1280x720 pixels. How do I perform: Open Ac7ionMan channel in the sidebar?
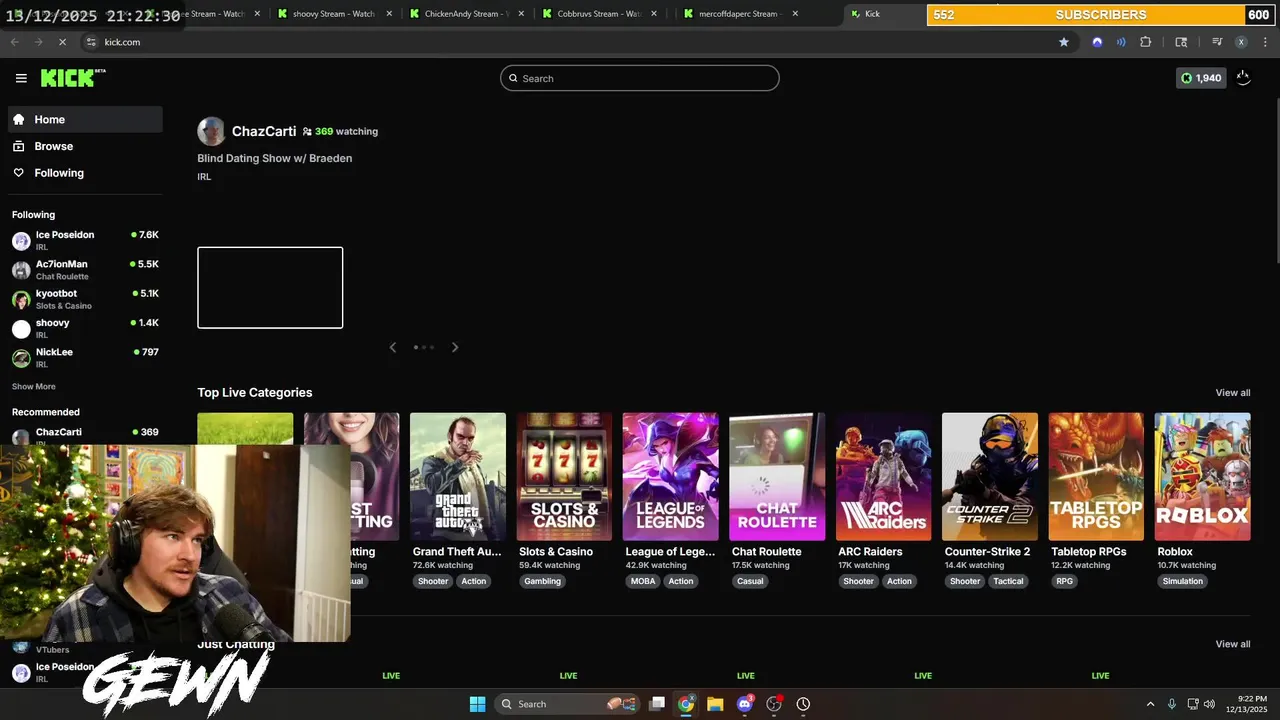tap(85, 270)
